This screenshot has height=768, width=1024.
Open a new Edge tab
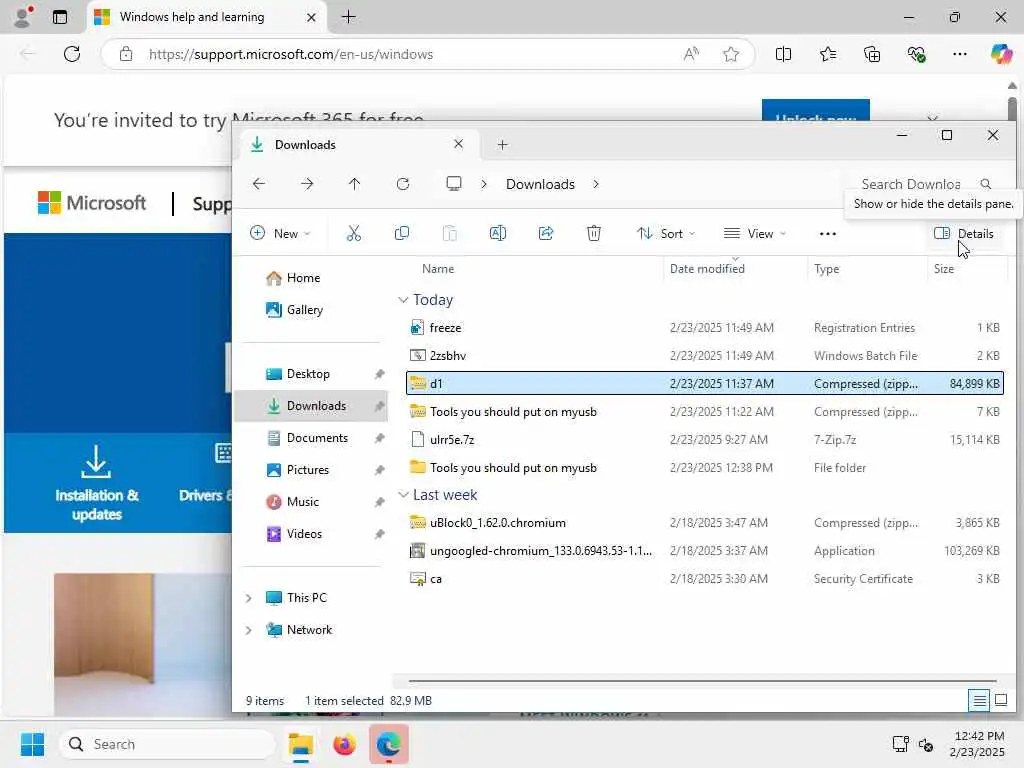[x=349, y=17]
